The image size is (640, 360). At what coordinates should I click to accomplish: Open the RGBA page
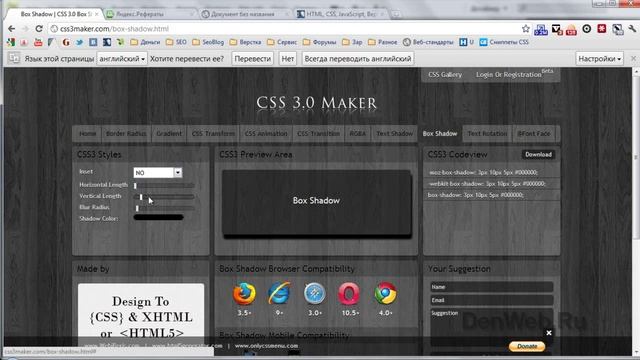358,133
